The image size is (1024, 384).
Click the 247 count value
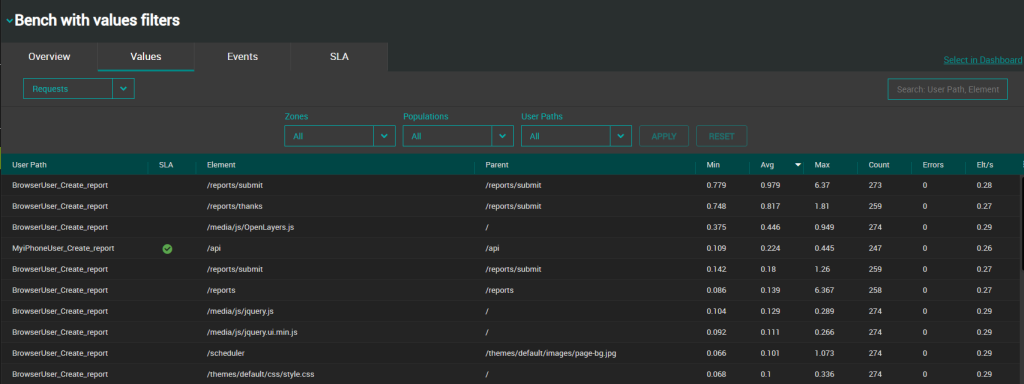[874, 248]
